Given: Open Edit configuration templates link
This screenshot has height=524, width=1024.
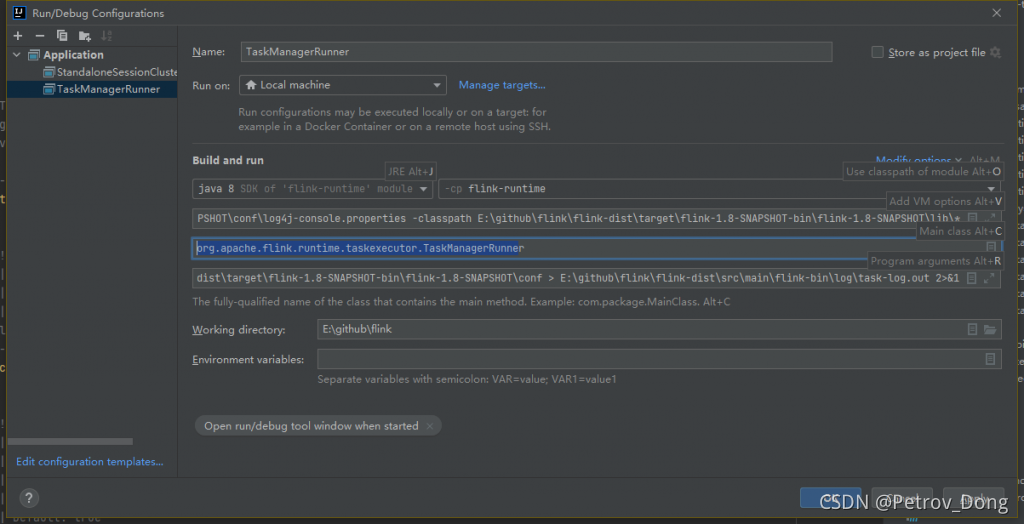Looking at the screenshot, I should pyautogui.click(x=89, y=462).
